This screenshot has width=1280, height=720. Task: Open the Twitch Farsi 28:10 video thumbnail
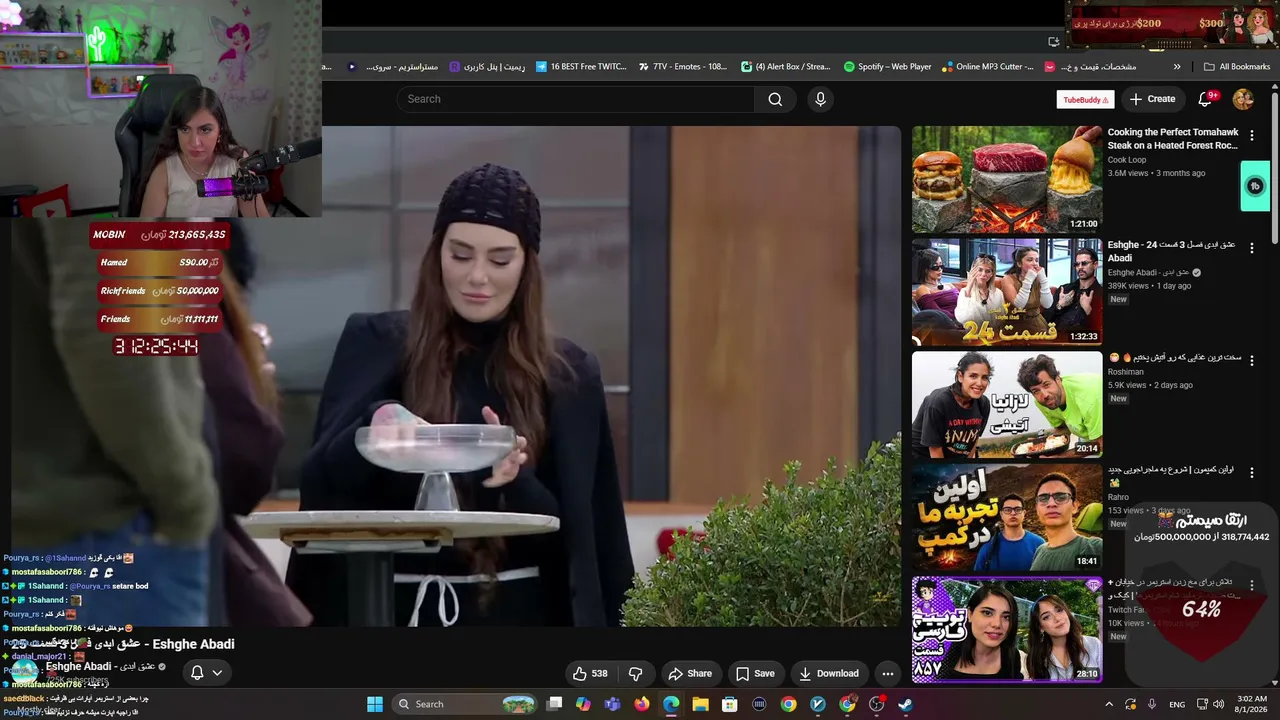coord(1007,629)
